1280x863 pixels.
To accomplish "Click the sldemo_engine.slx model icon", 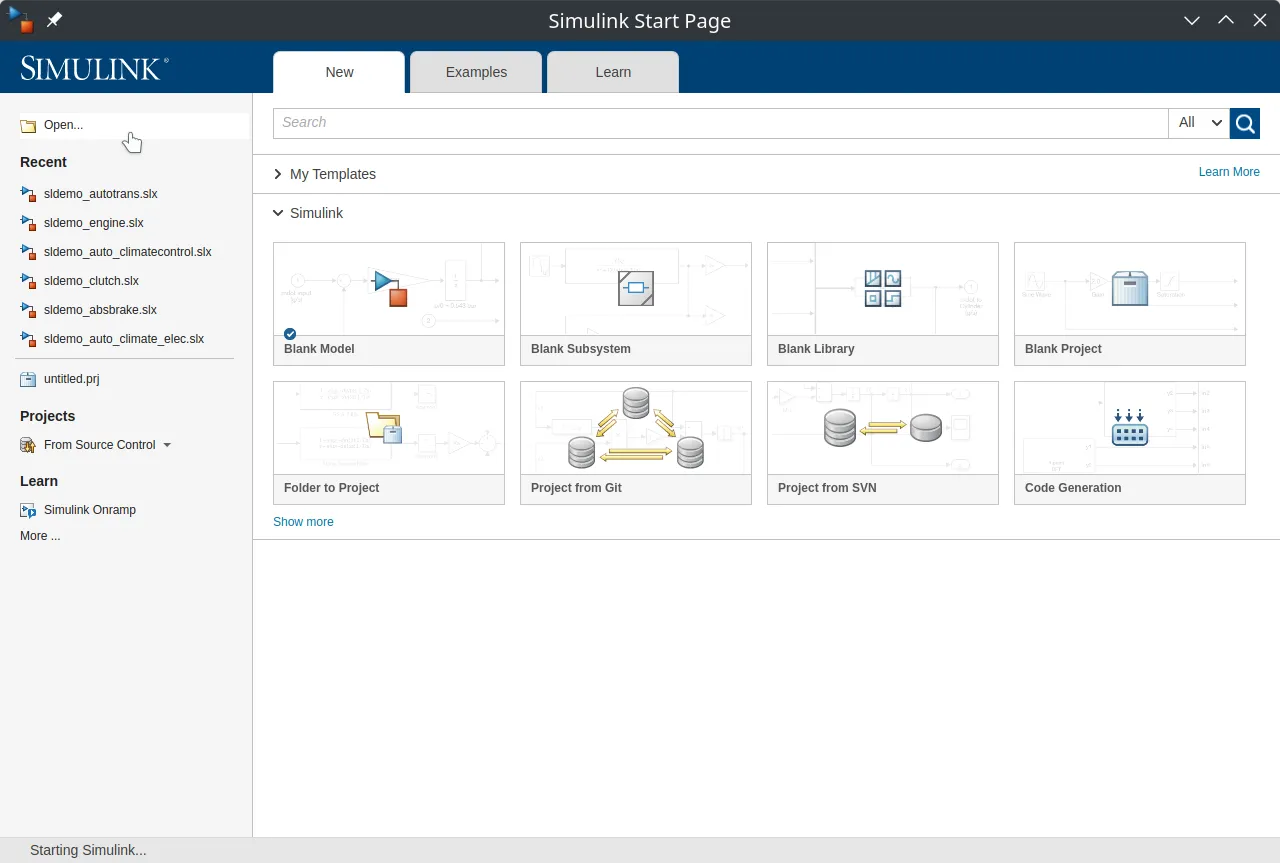I will tap(28, 223).
